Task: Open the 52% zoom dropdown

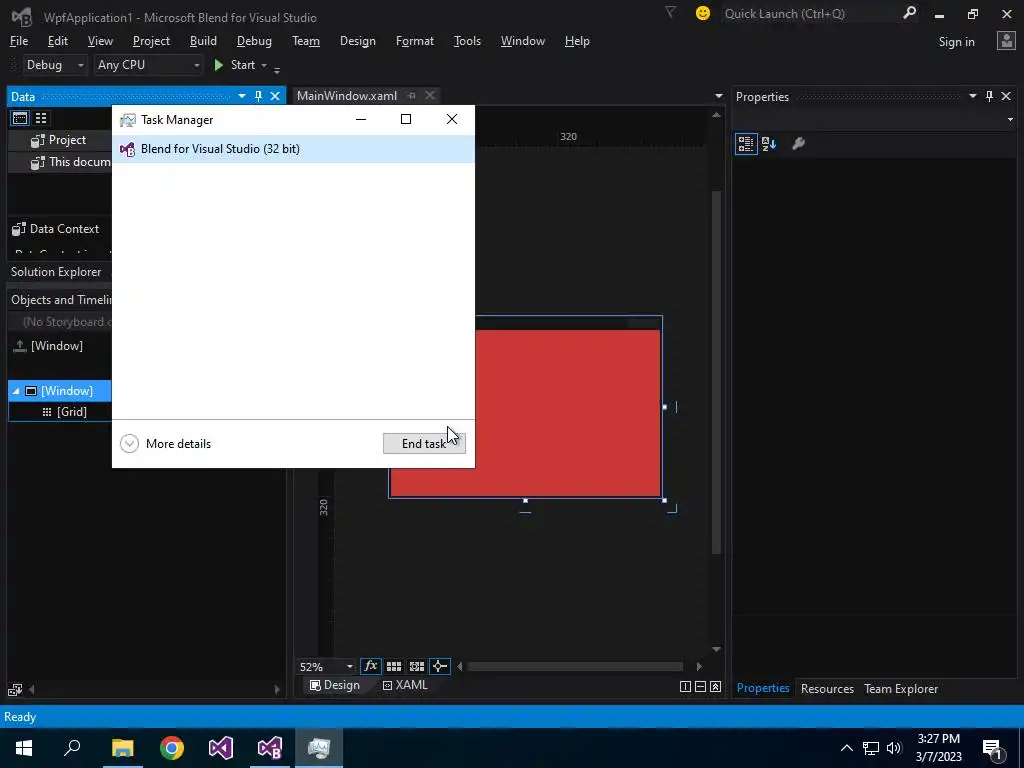Action: (x=326, y=667)
